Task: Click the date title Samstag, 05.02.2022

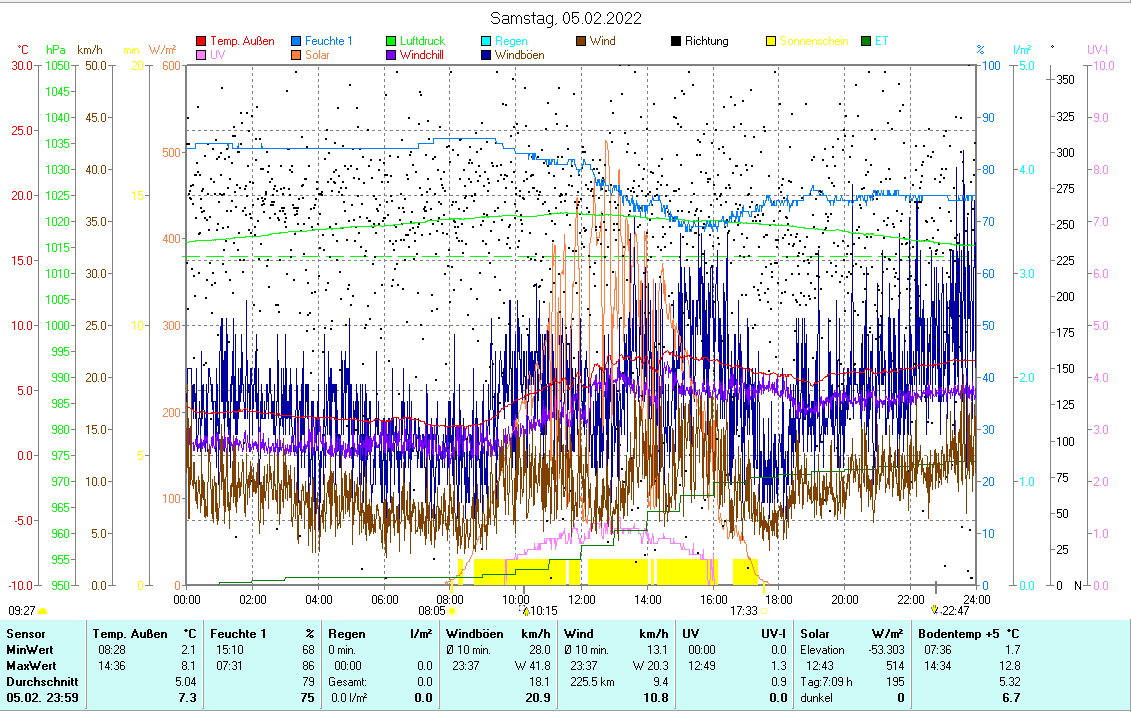Action: [566, 18]
